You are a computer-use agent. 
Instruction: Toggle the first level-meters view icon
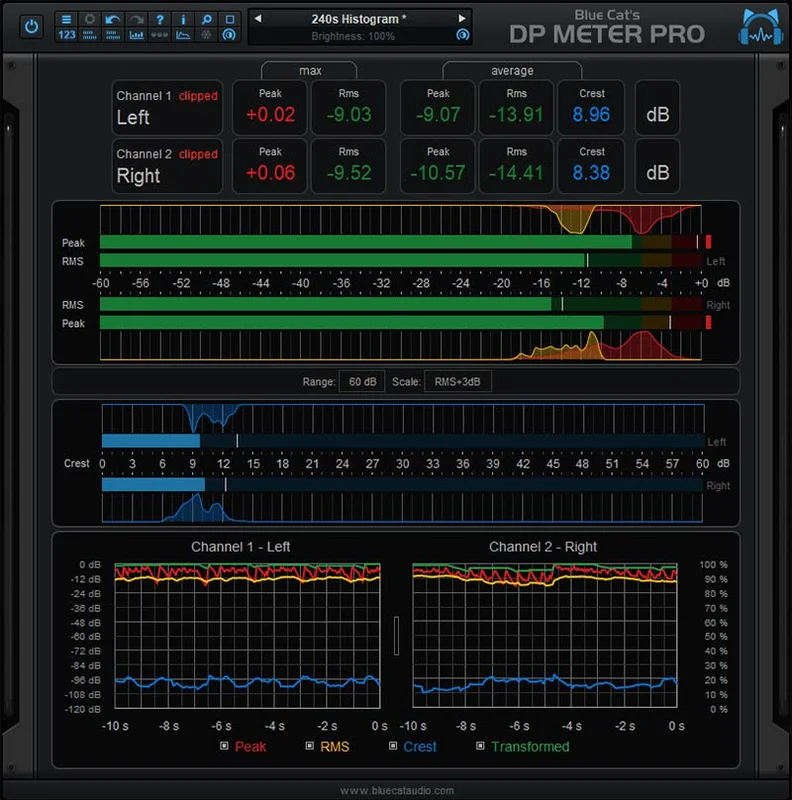(90, 35)
